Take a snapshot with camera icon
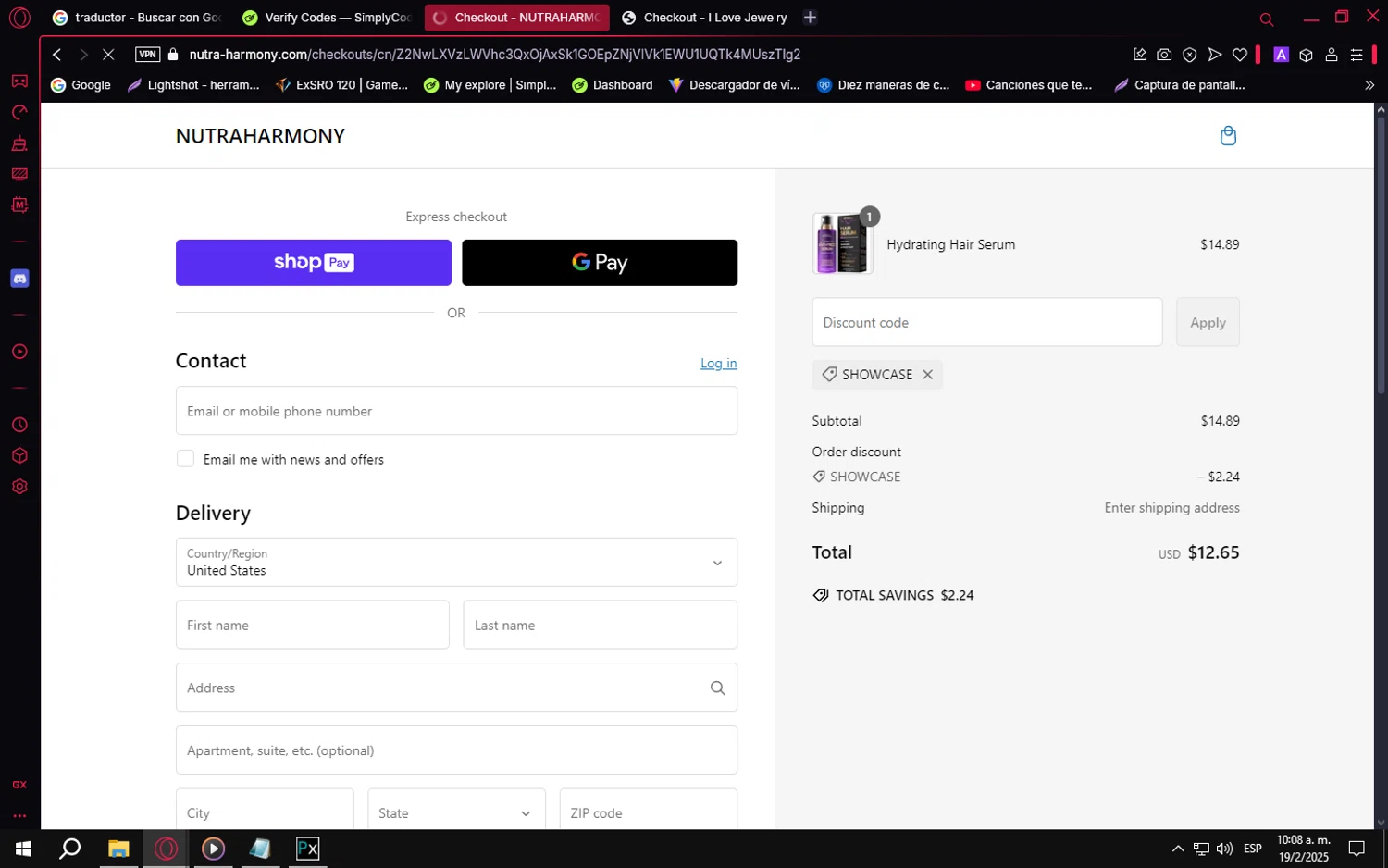Image resolution: width=1388 pixels, height=868 pixels. [1164, 55]
